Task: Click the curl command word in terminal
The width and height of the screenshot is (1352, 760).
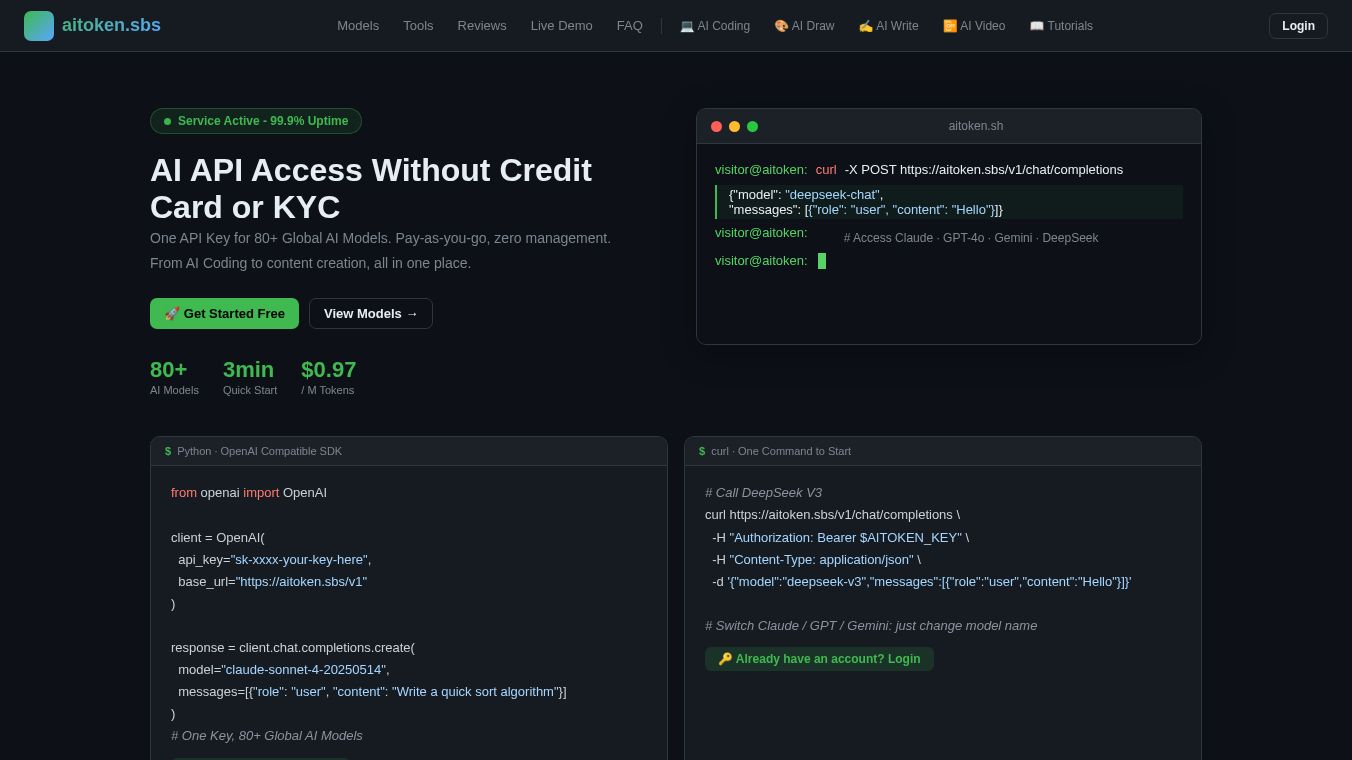Action: (826, 170)
